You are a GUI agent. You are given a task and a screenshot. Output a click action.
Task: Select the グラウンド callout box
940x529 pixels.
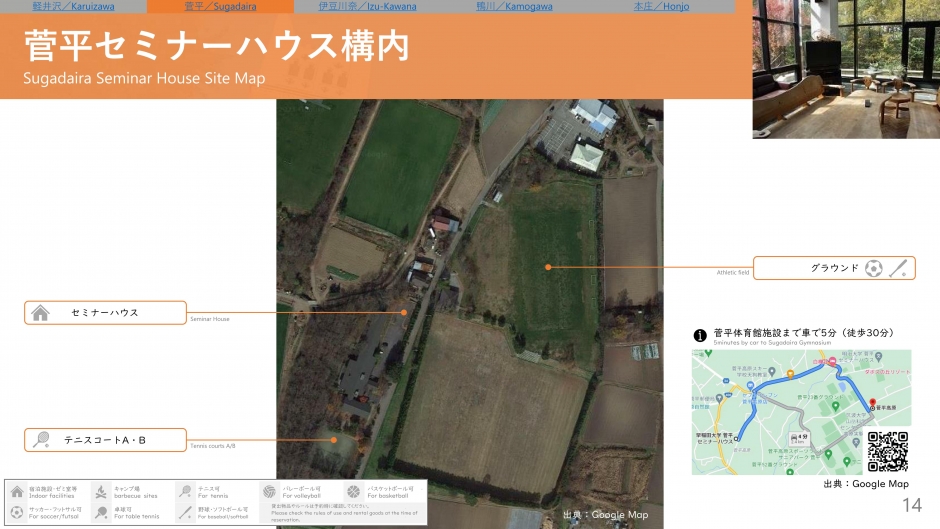pyautogui.click(x=834, y=268)
